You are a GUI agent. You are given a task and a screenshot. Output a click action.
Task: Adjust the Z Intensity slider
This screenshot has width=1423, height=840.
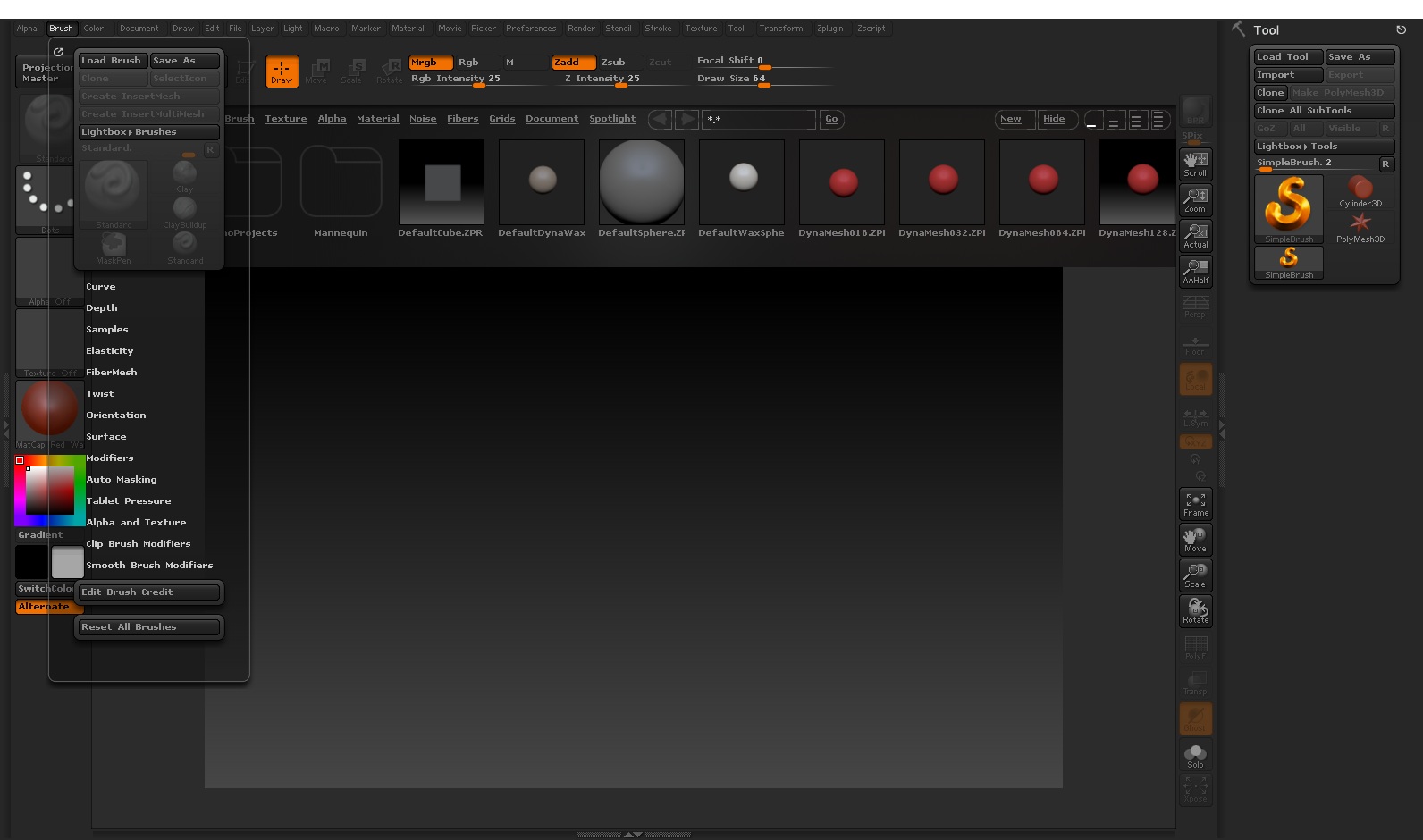[620, 80]
